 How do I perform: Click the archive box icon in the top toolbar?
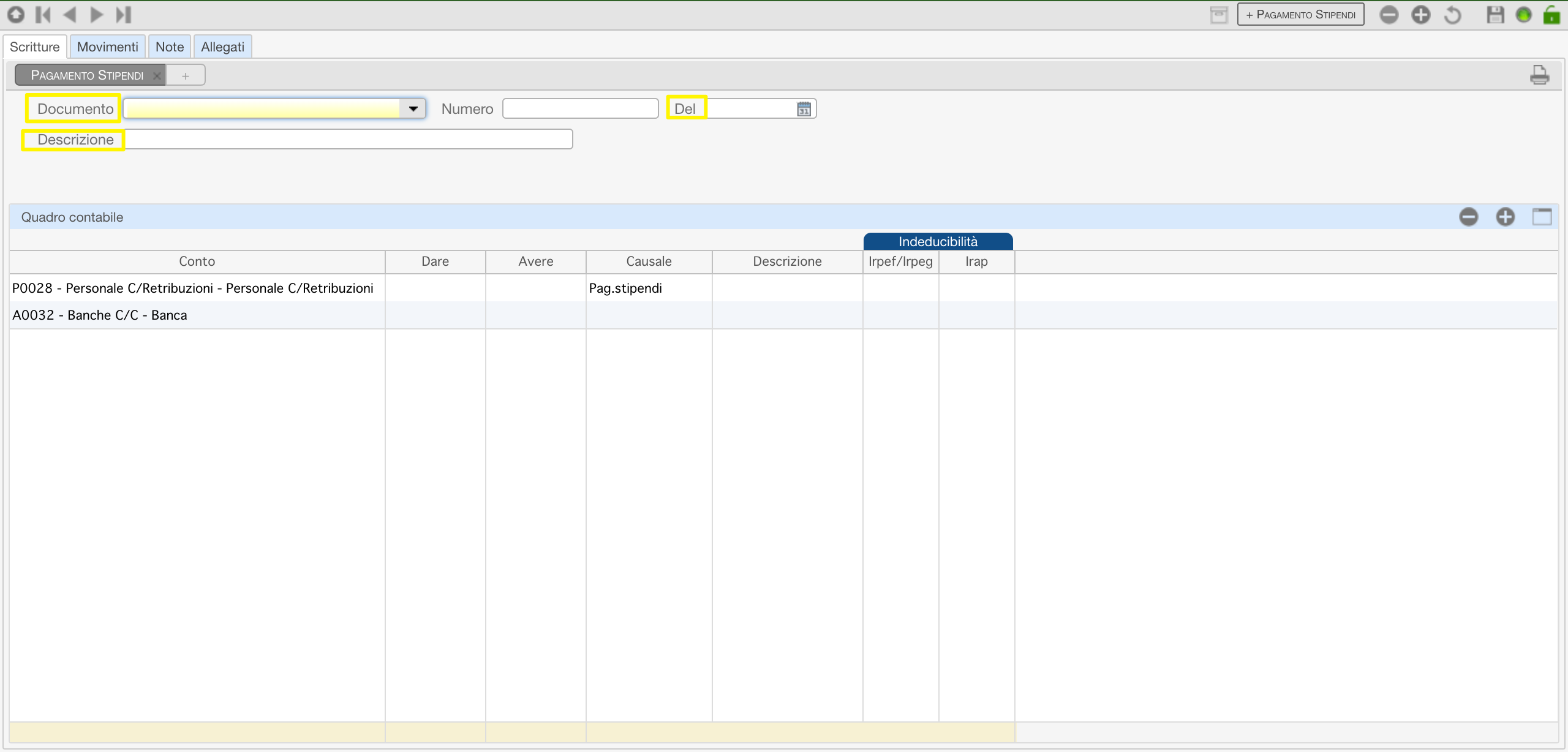[1219, 15]
